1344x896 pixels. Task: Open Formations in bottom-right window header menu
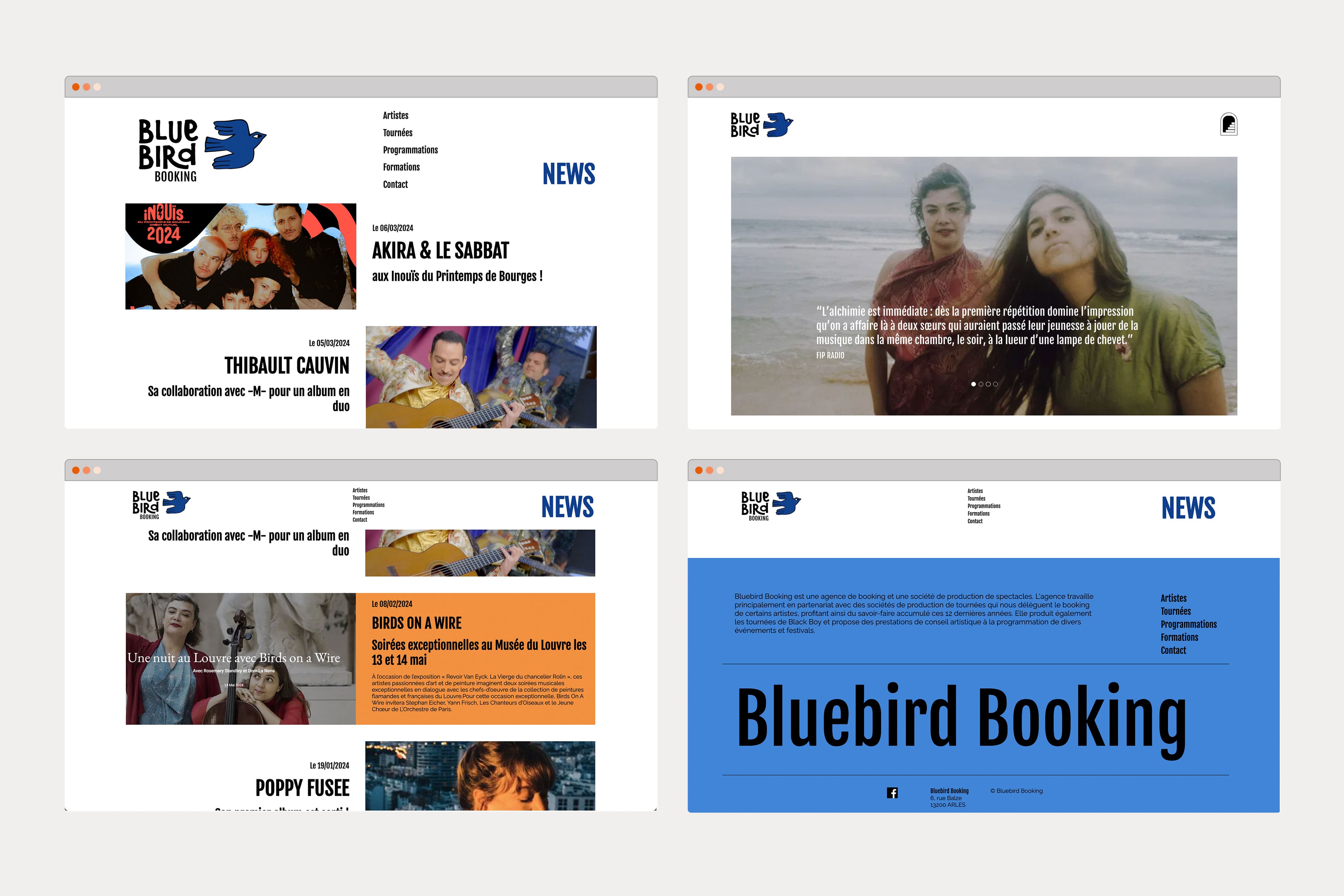click(x=979, y=514)
